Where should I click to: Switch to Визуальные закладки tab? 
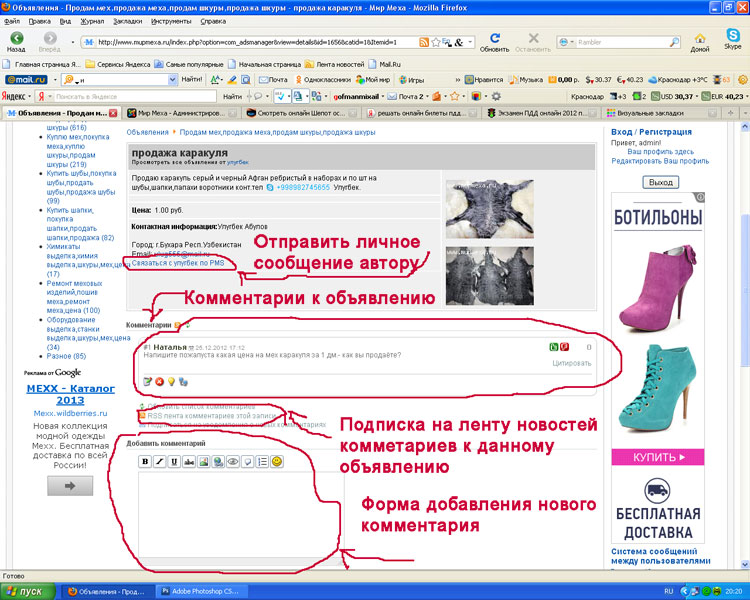[x=662, y=113]
